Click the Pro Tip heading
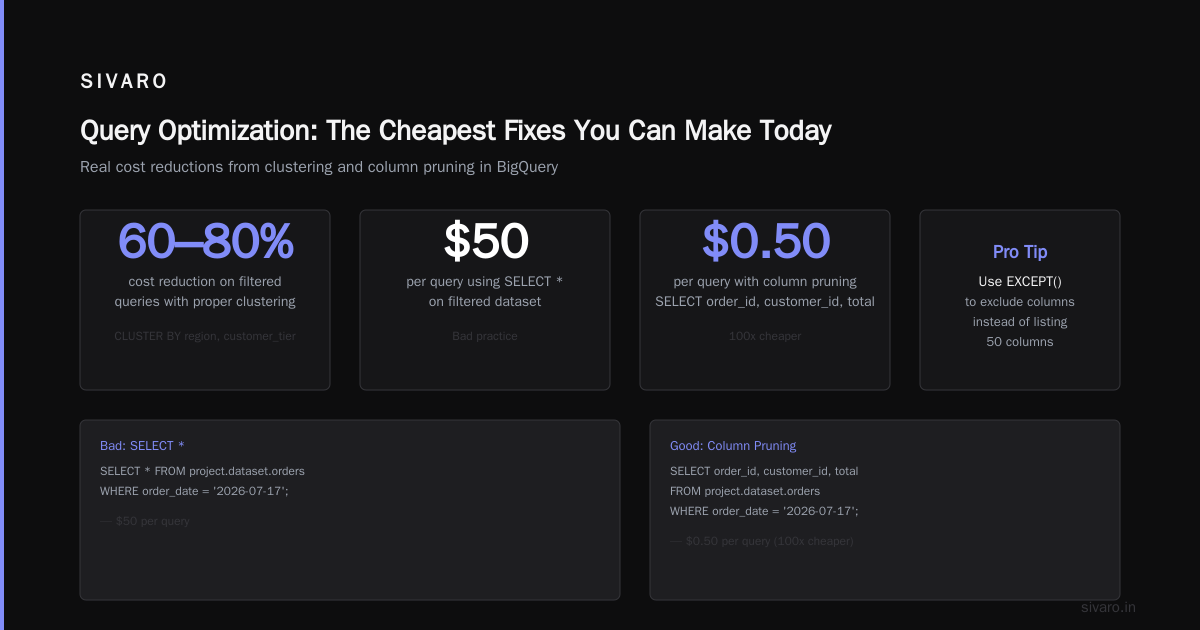Image resolution: width=1200 pixels, height=630 pixels. 1020,252
